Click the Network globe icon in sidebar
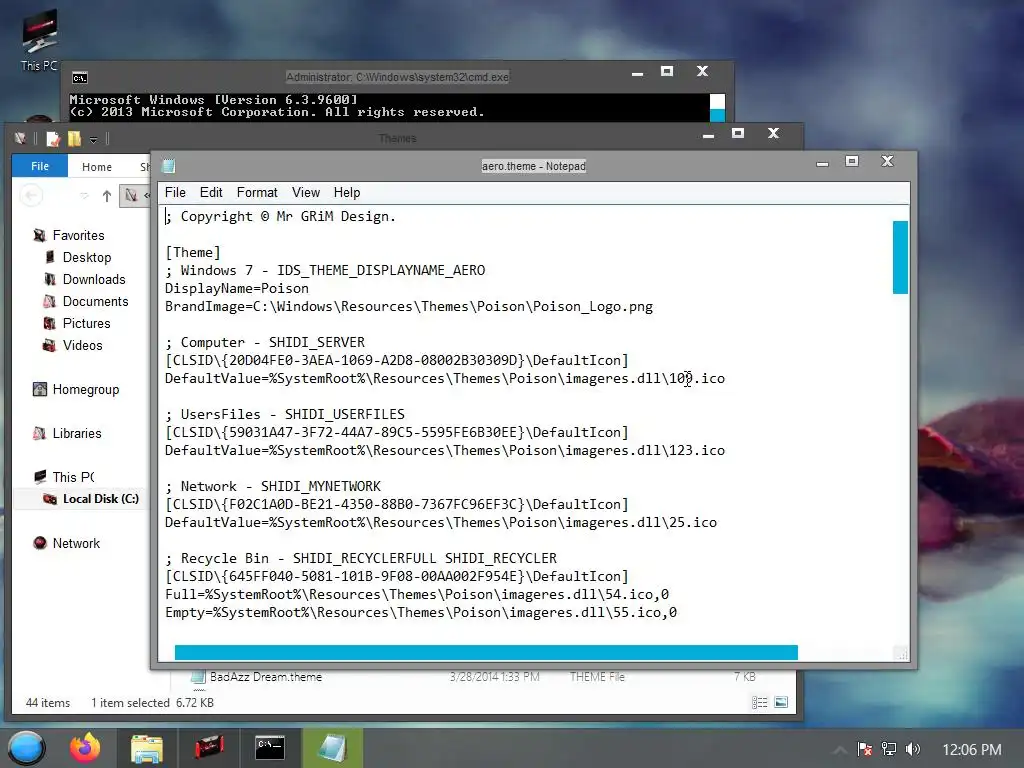 pyautogui.click(x=40, y=543)
